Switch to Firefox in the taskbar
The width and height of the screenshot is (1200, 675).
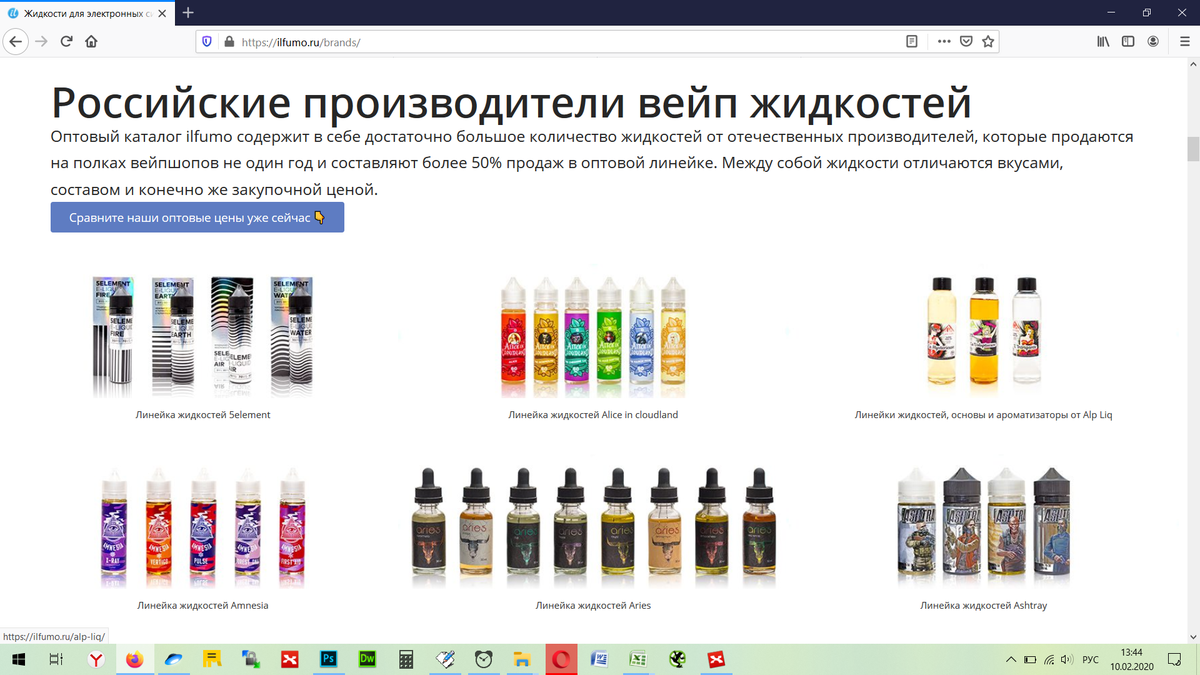coord(134,659)
